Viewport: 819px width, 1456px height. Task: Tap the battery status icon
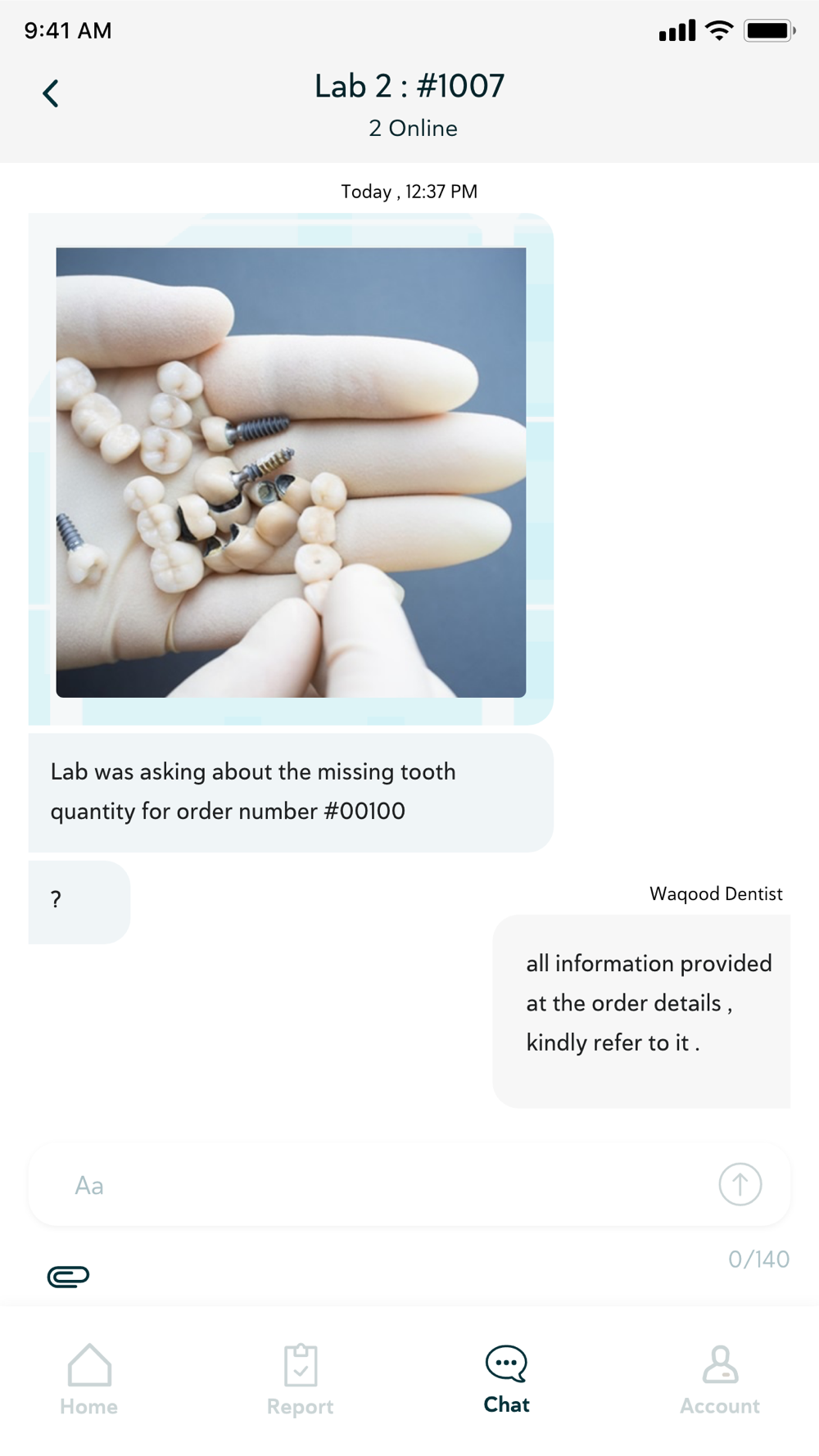pos(769,31)
